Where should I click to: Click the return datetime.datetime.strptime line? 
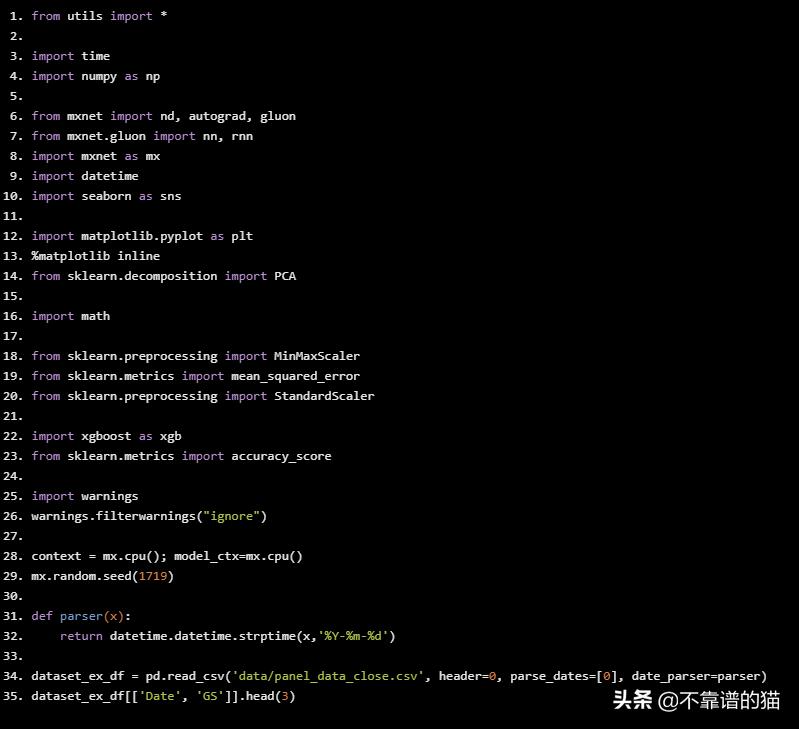point(228,636)
